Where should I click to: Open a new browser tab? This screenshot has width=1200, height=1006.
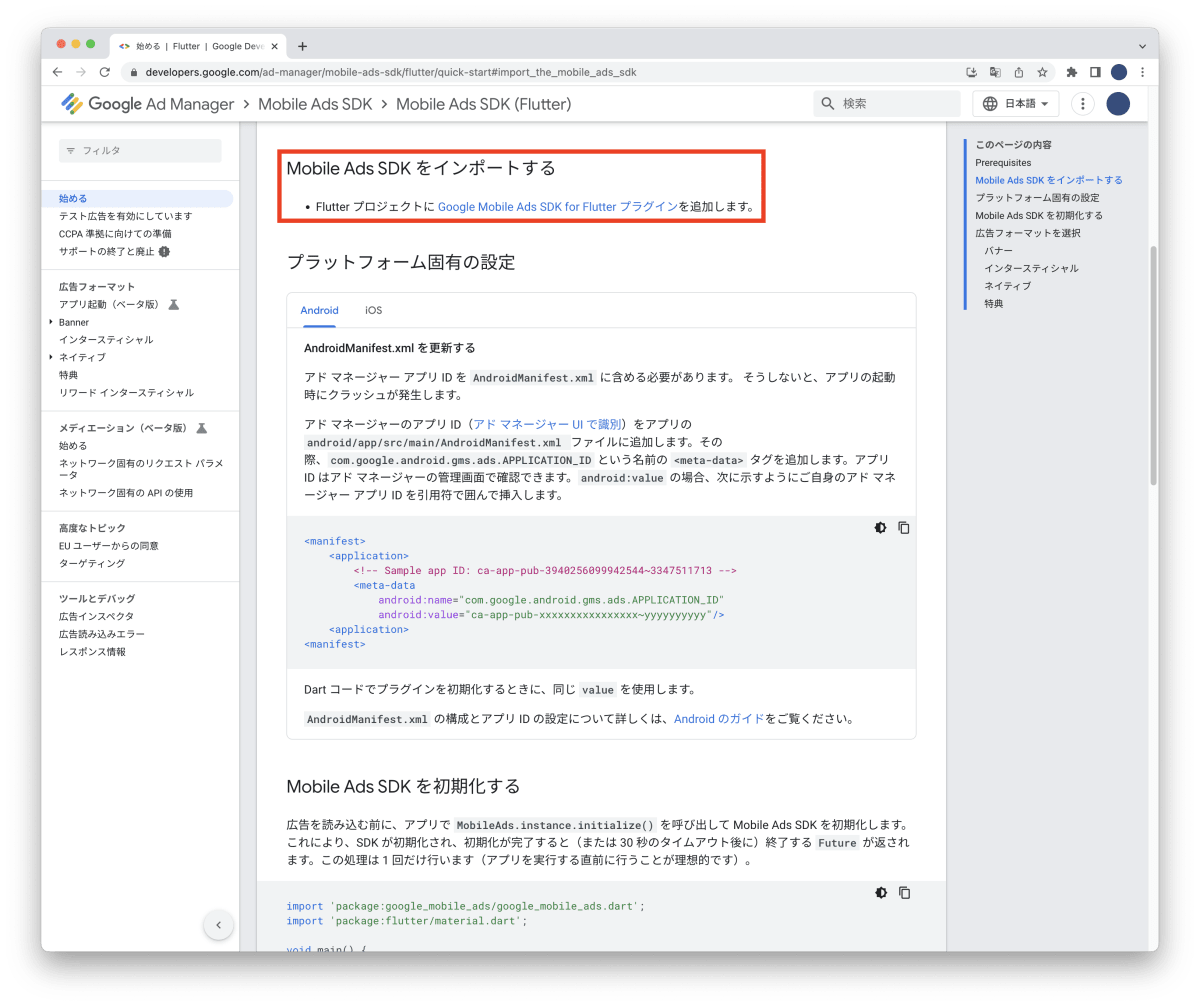pyautogui.click(x=302, y=46)
